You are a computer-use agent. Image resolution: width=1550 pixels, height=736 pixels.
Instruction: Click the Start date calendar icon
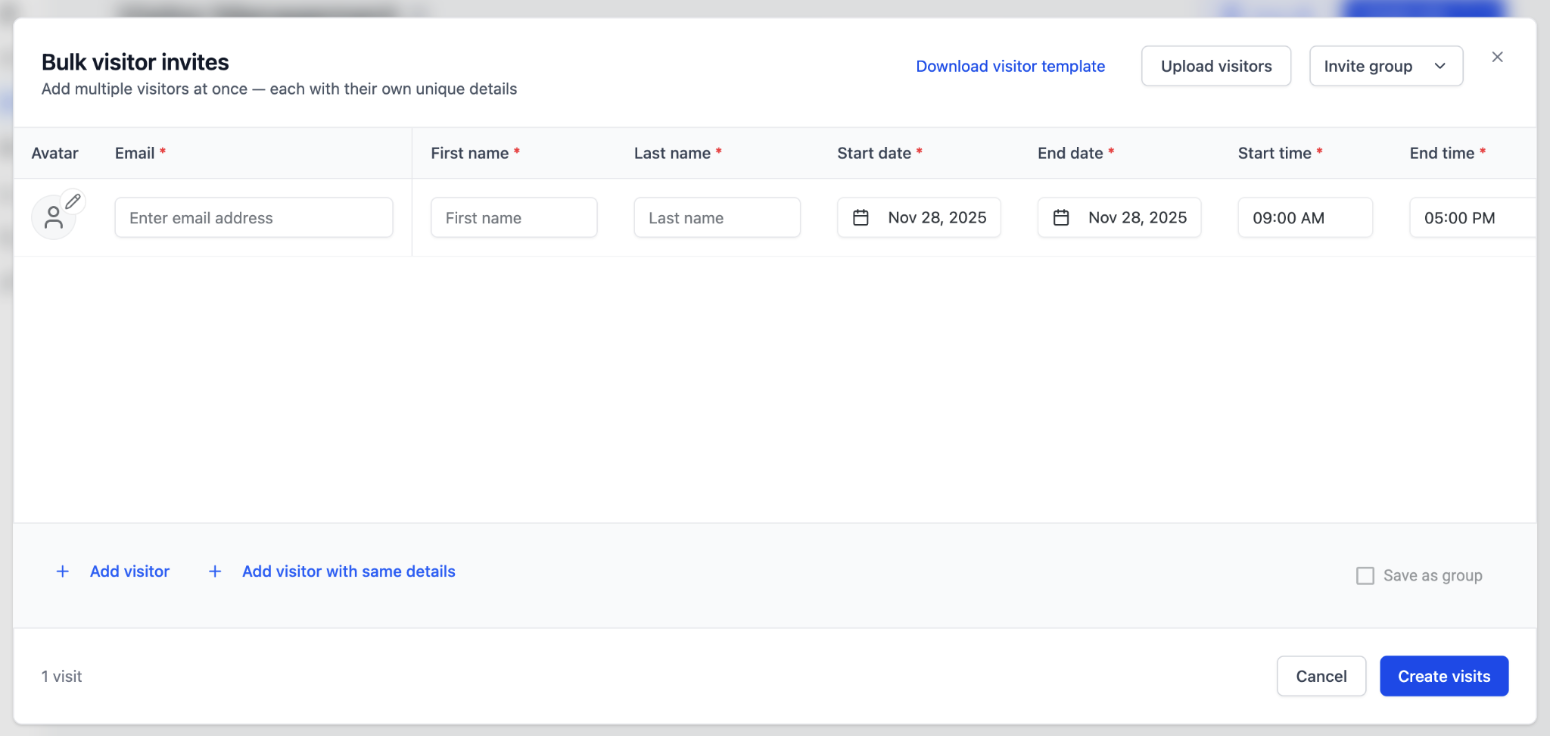click(860, 218)
